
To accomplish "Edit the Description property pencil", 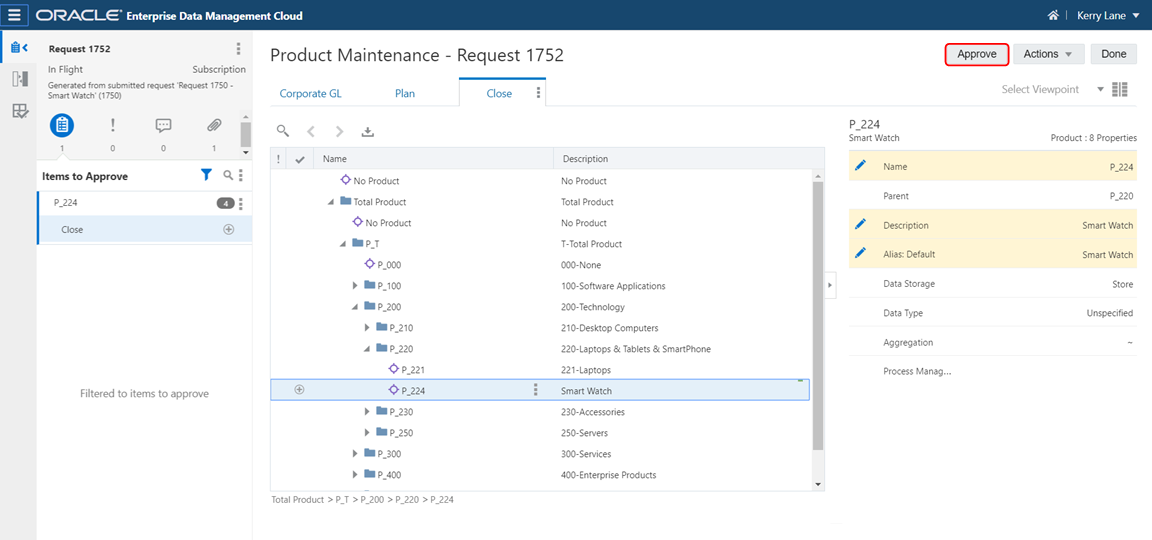I will [861, 224].
